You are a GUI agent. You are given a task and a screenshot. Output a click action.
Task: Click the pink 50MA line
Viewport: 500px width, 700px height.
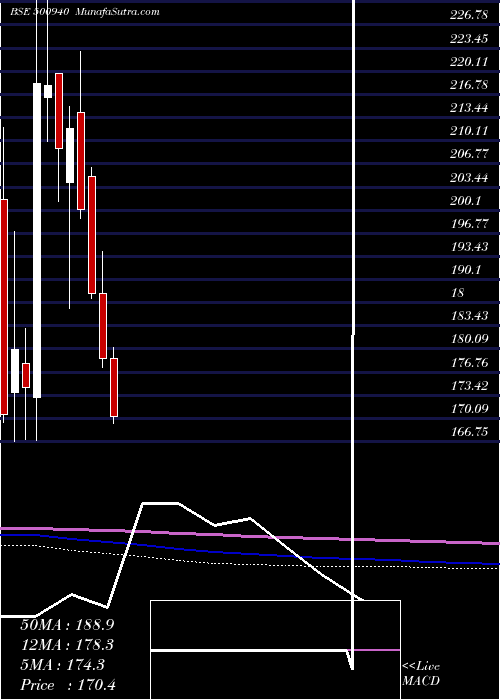[x=250, y=535]
